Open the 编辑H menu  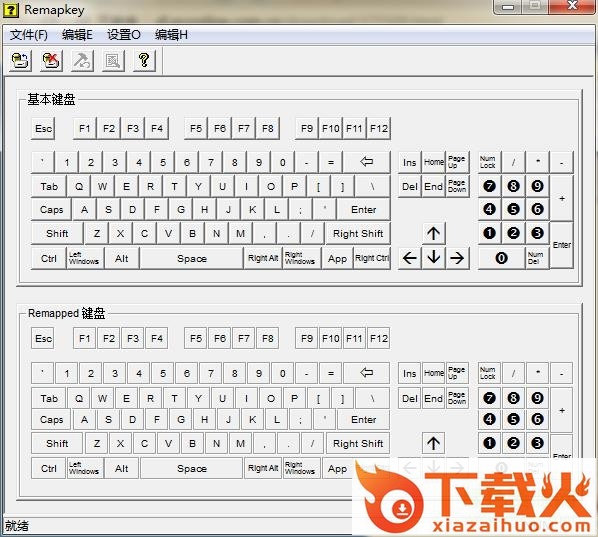click(x=171, y=35)
